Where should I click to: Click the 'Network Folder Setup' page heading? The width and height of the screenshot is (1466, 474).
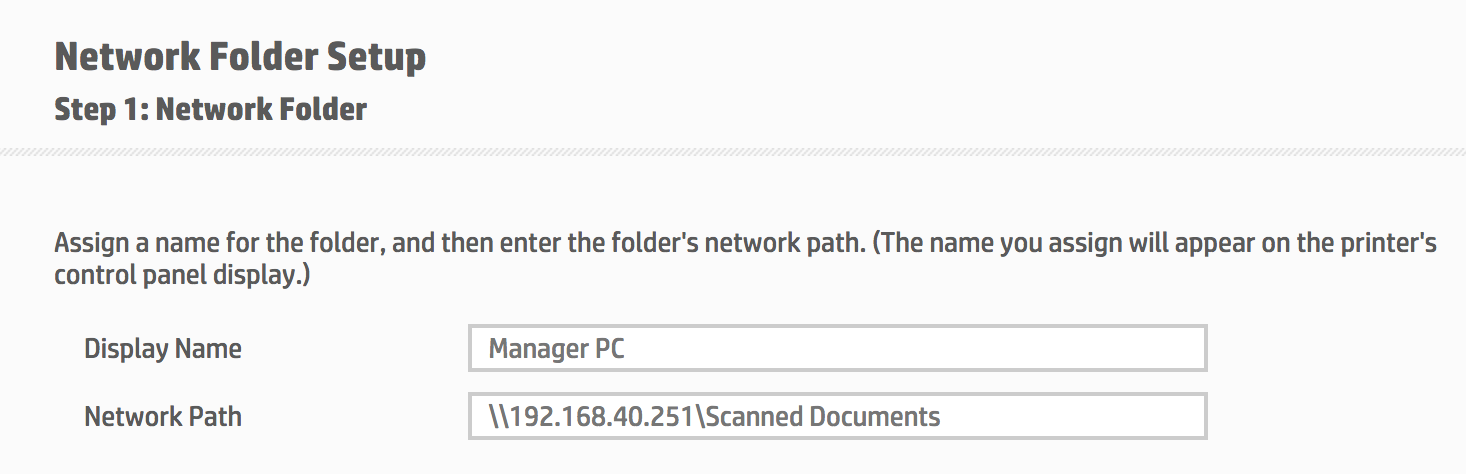(240, 56)
